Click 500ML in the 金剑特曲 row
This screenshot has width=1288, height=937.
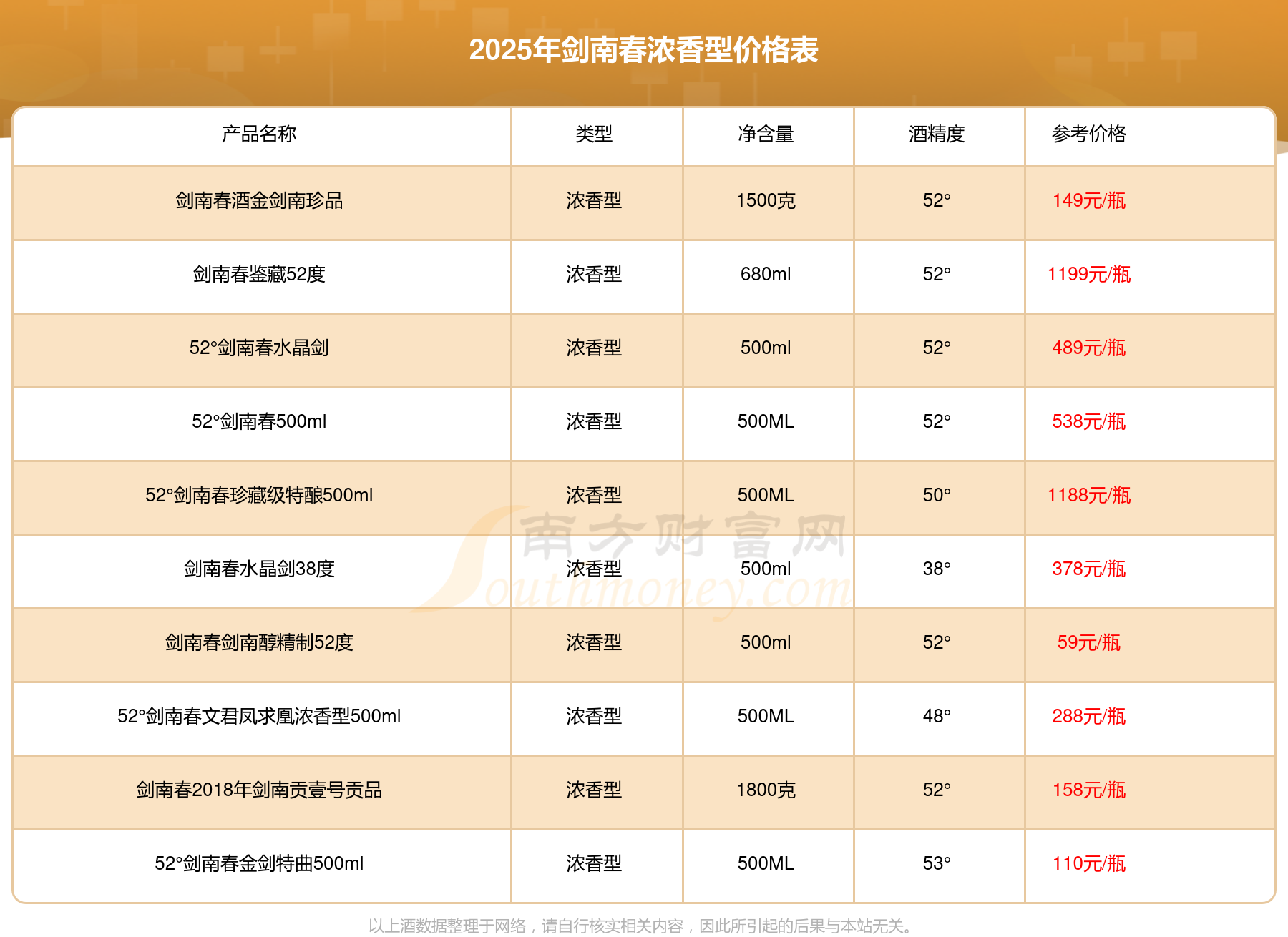point(766,863)
